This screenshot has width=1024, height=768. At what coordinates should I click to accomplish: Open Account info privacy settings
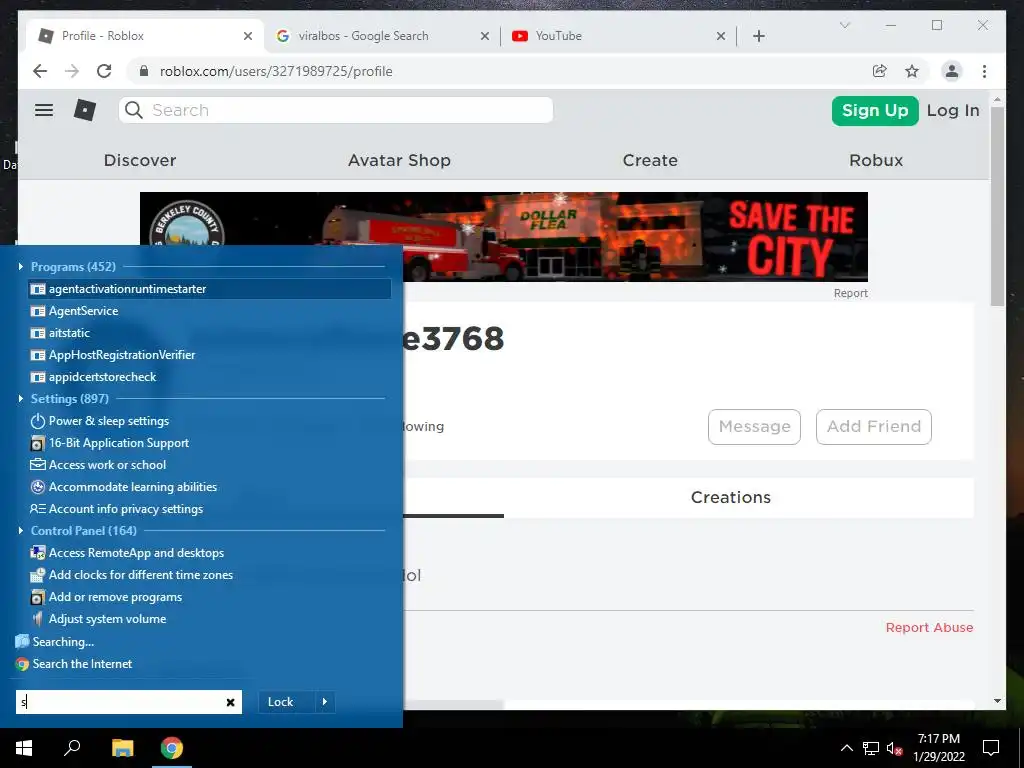pos(210,509)
